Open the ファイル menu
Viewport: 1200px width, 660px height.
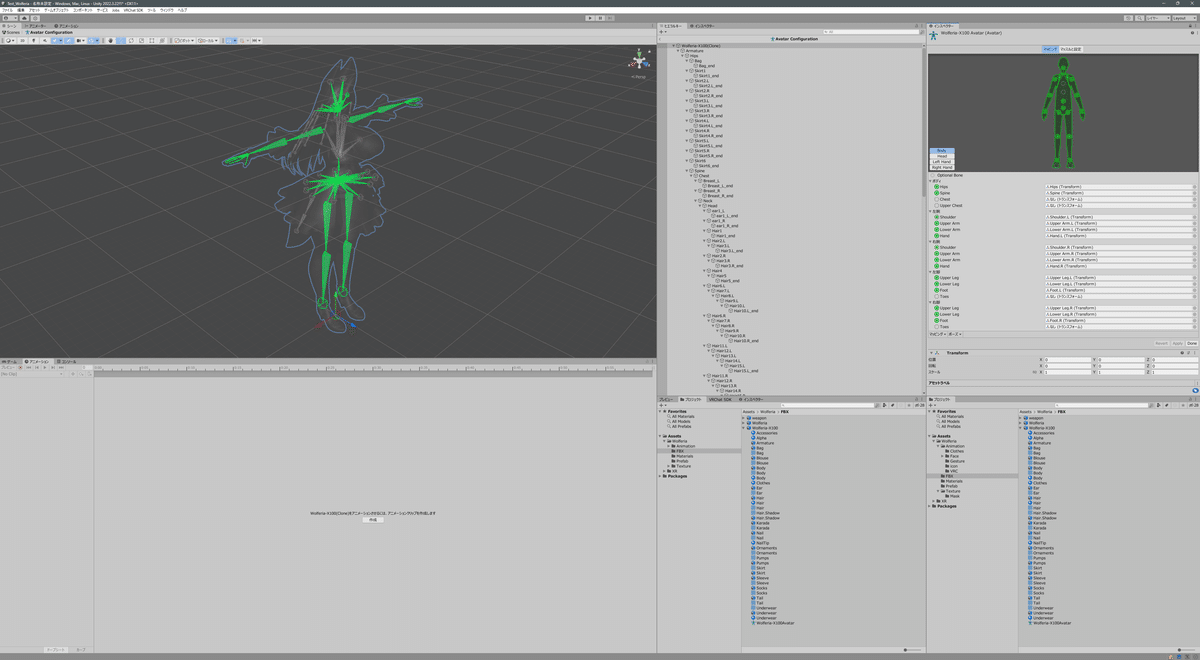coord(8,10)
